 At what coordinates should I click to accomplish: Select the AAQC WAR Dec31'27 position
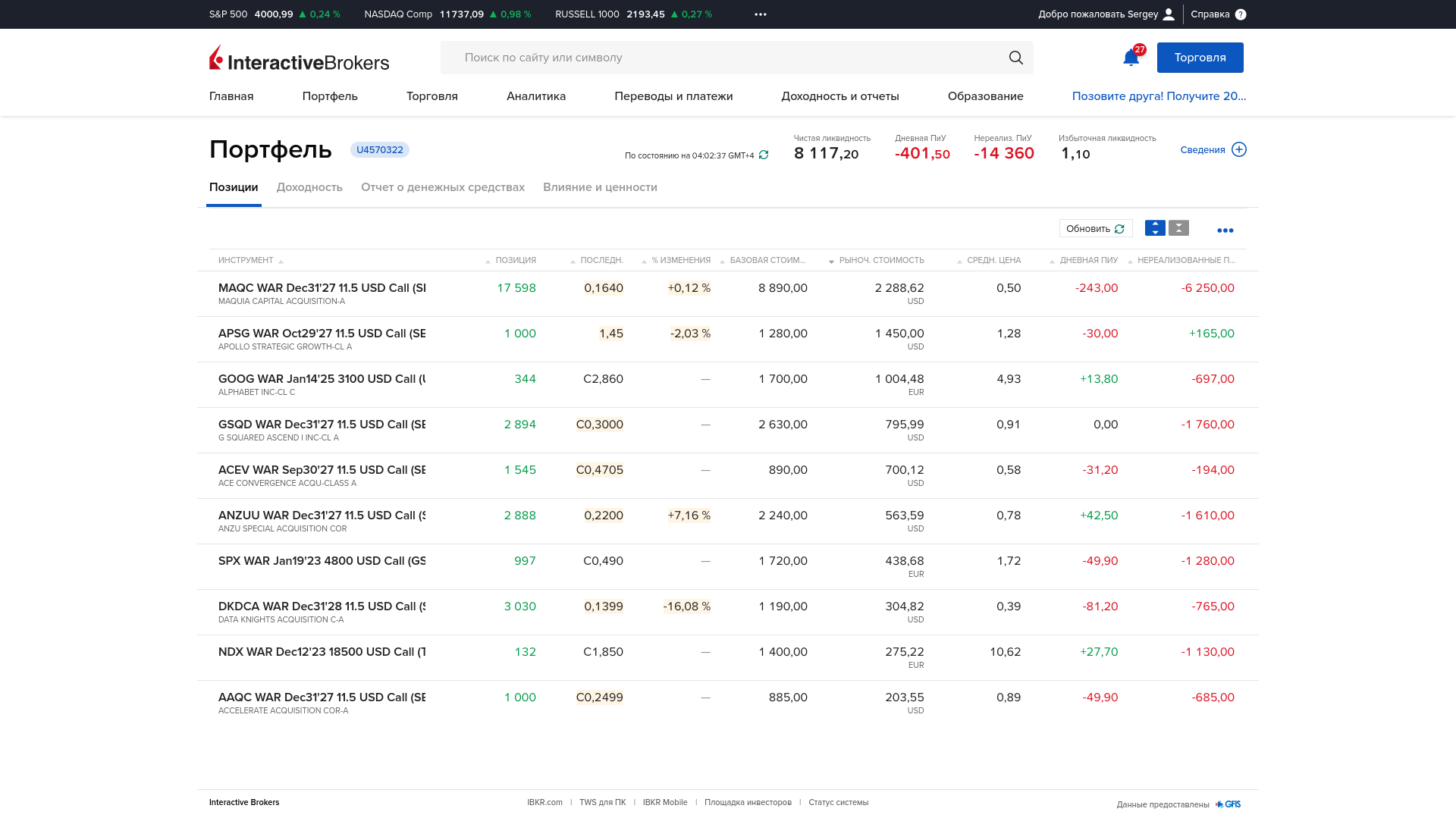(728, 704)
